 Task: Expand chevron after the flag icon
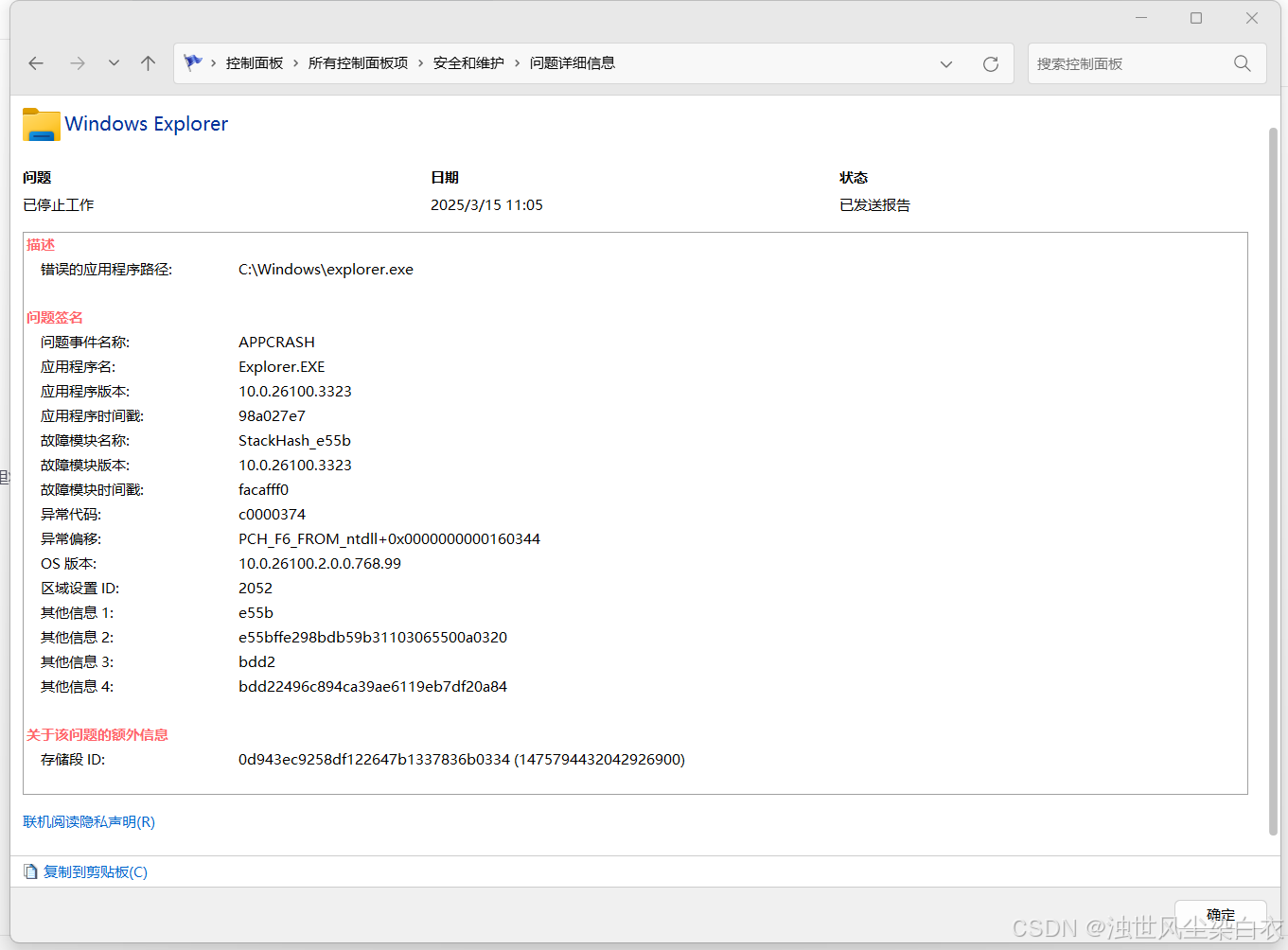pyautogui.click(x=214, y=63)
